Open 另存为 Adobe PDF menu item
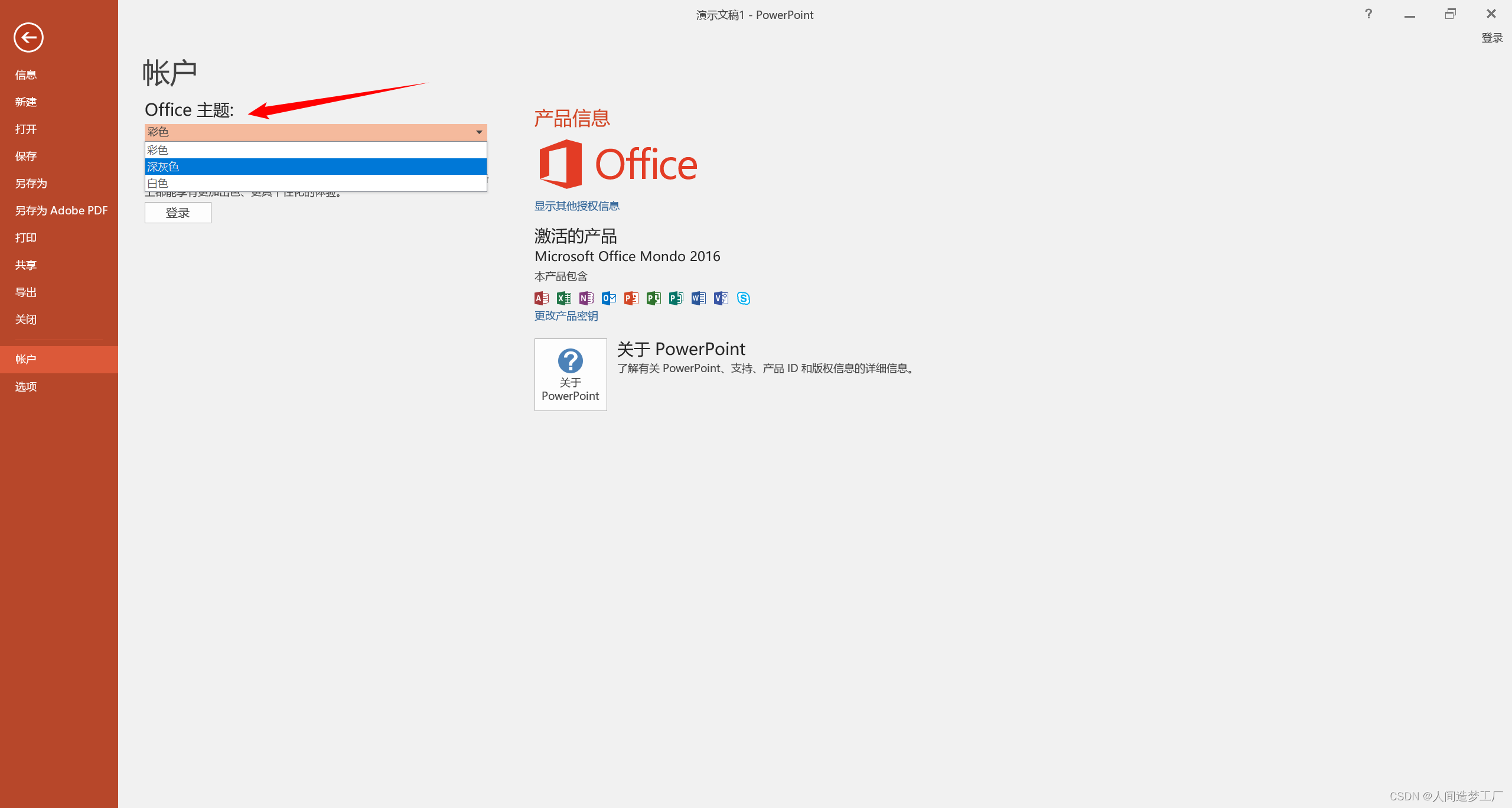 pos(61,210)
